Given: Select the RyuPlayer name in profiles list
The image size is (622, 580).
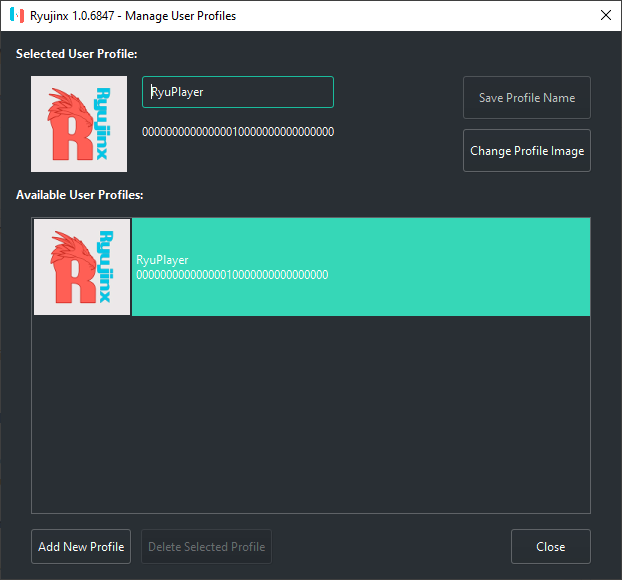Looking at the screenshot, I should (162, 260).
